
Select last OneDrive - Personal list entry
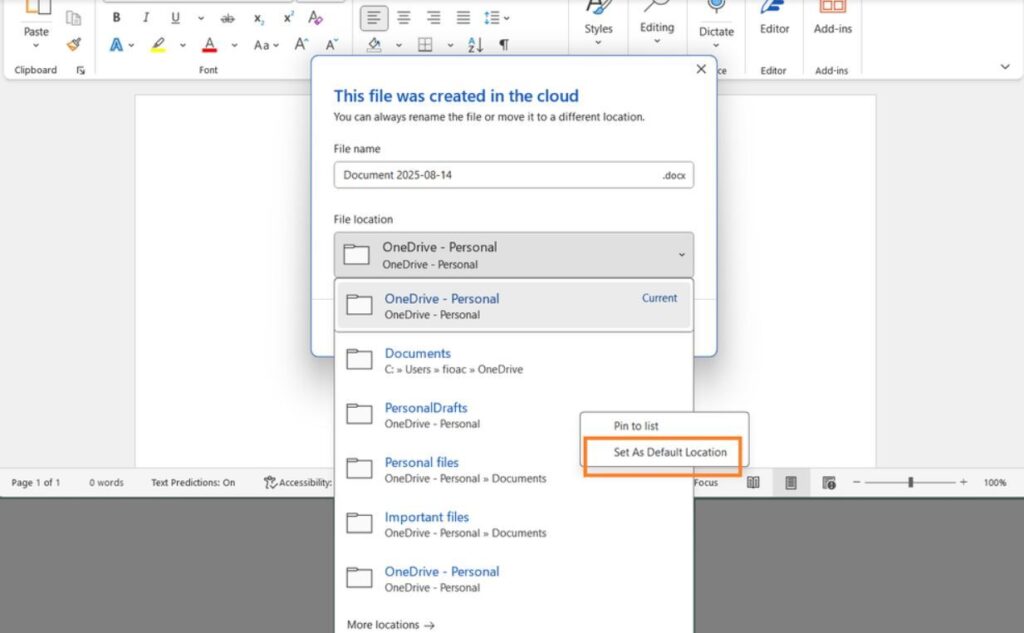[x=513, y=579]
